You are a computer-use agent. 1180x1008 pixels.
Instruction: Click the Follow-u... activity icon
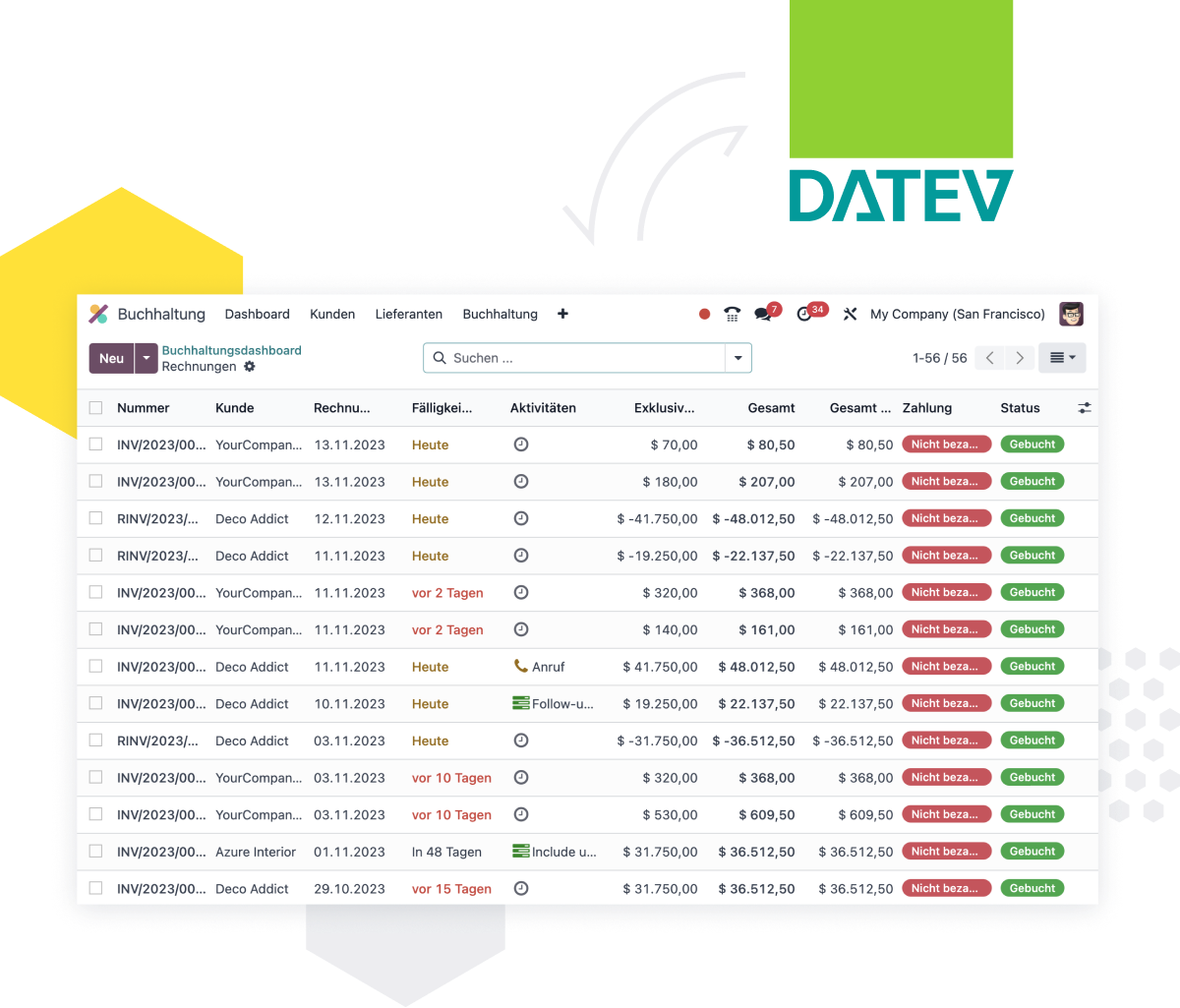coord(521,703)
